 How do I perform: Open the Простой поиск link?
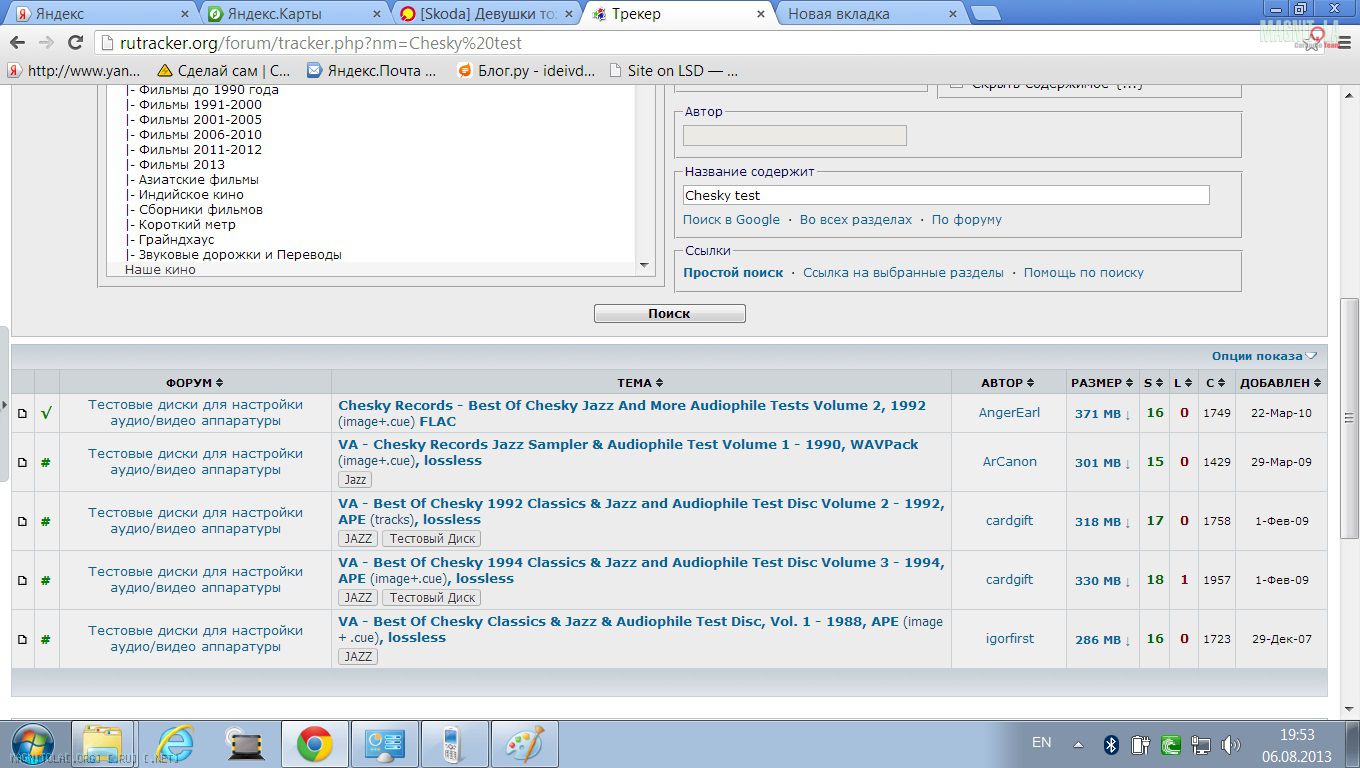tap(733, 273)
